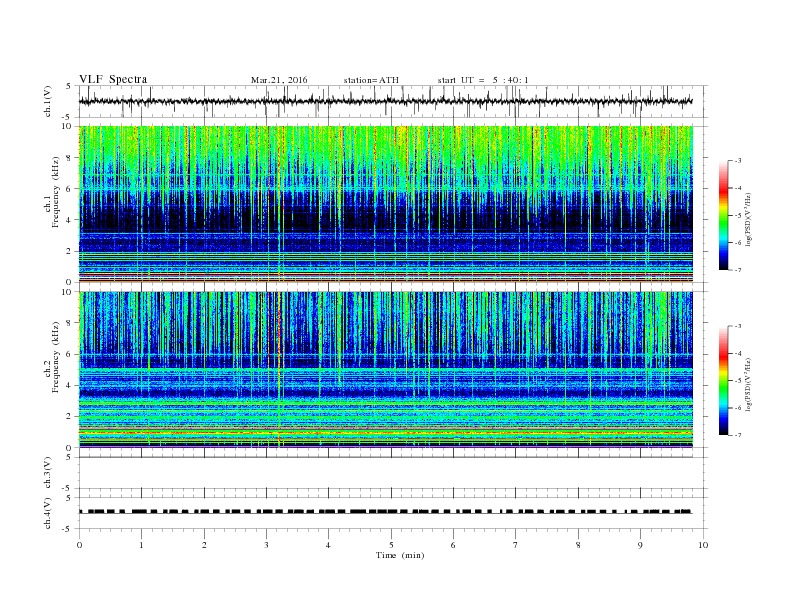The image size is (792, 612).
Task: Click inside the ch.2 frequency spectrogram
Action: pyautogui.click(x=386, y=370)
